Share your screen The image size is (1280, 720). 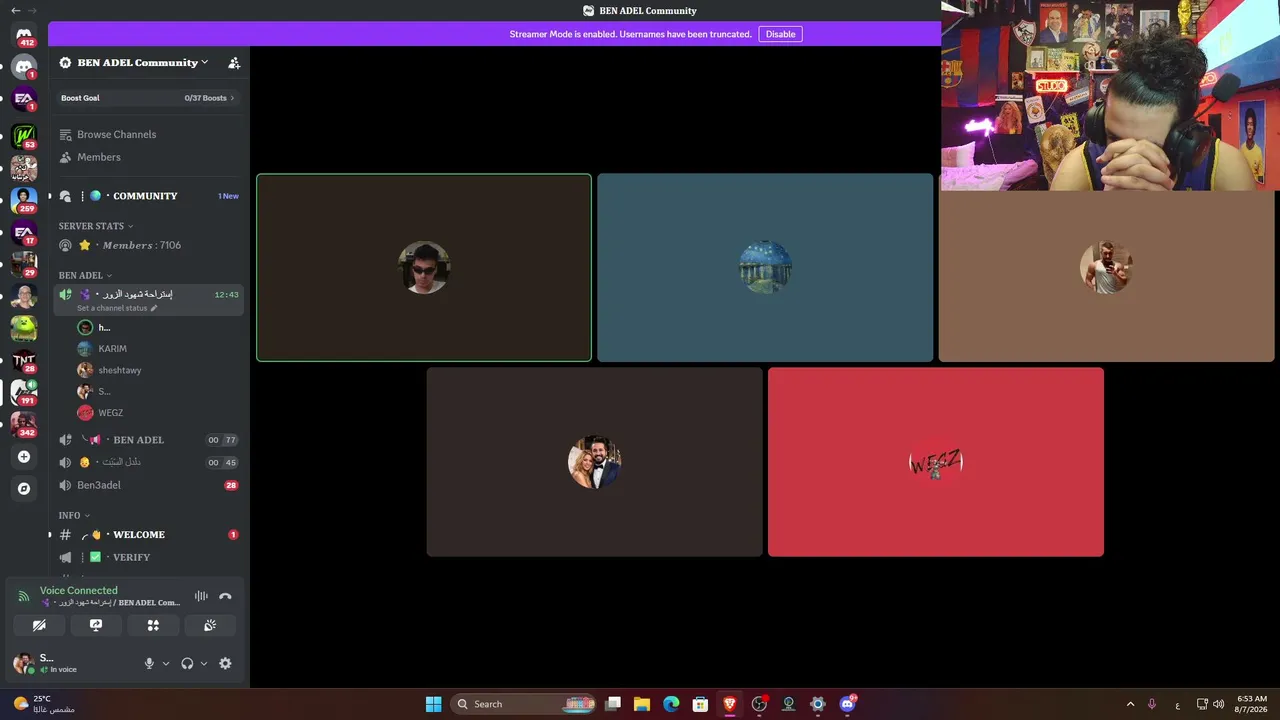[x=96, y=625]
